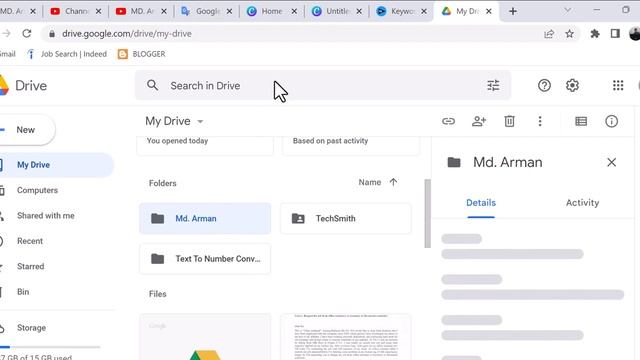The image size is (640, 360).
Task: Open Job Search | Indeed bookmark
Action: tap(67, 54)
